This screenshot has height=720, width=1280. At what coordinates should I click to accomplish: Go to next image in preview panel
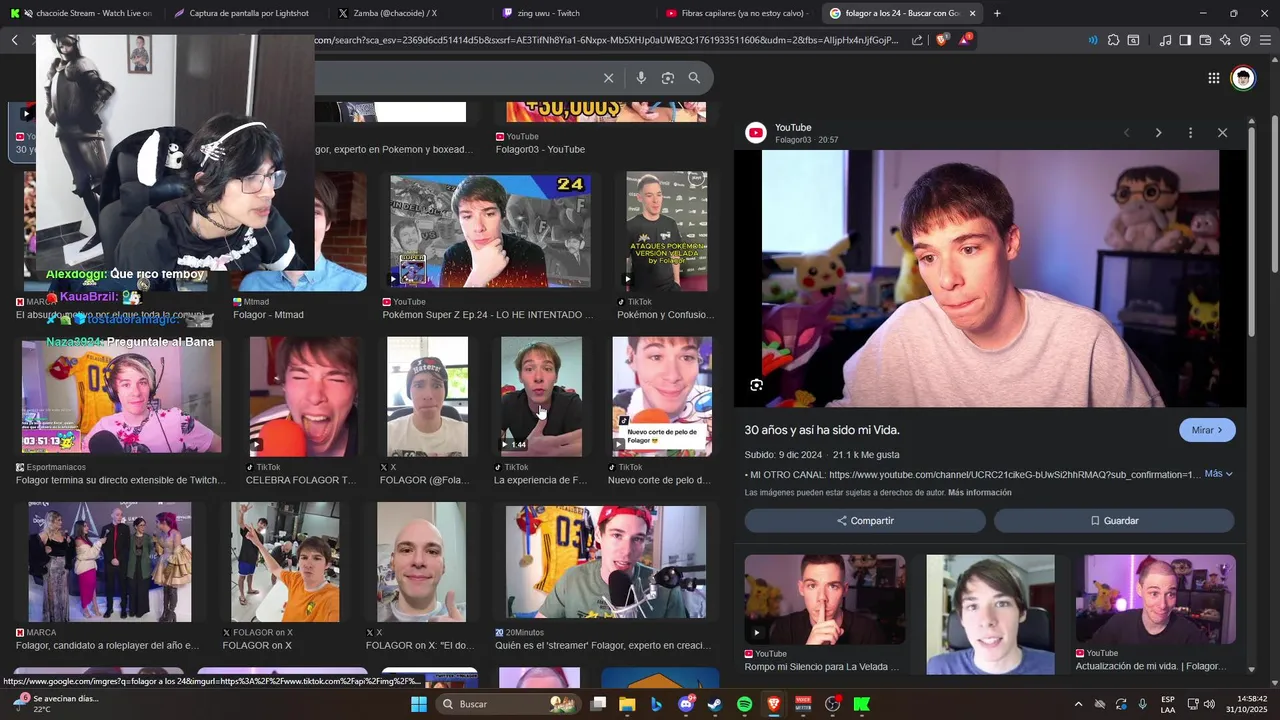coord(1158,133)
